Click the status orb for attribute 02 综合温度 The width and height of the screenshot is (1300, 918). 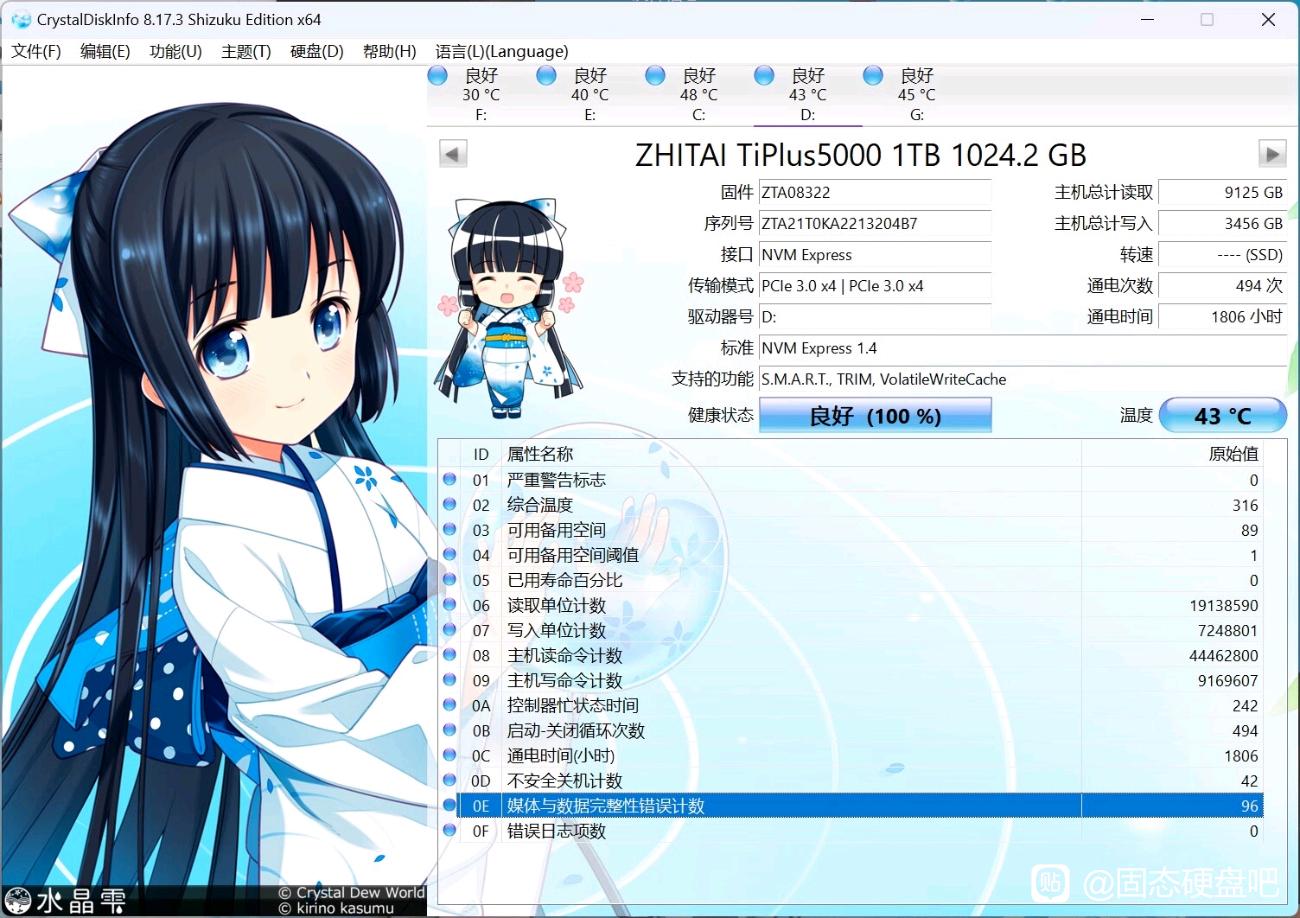pos(450,505)
